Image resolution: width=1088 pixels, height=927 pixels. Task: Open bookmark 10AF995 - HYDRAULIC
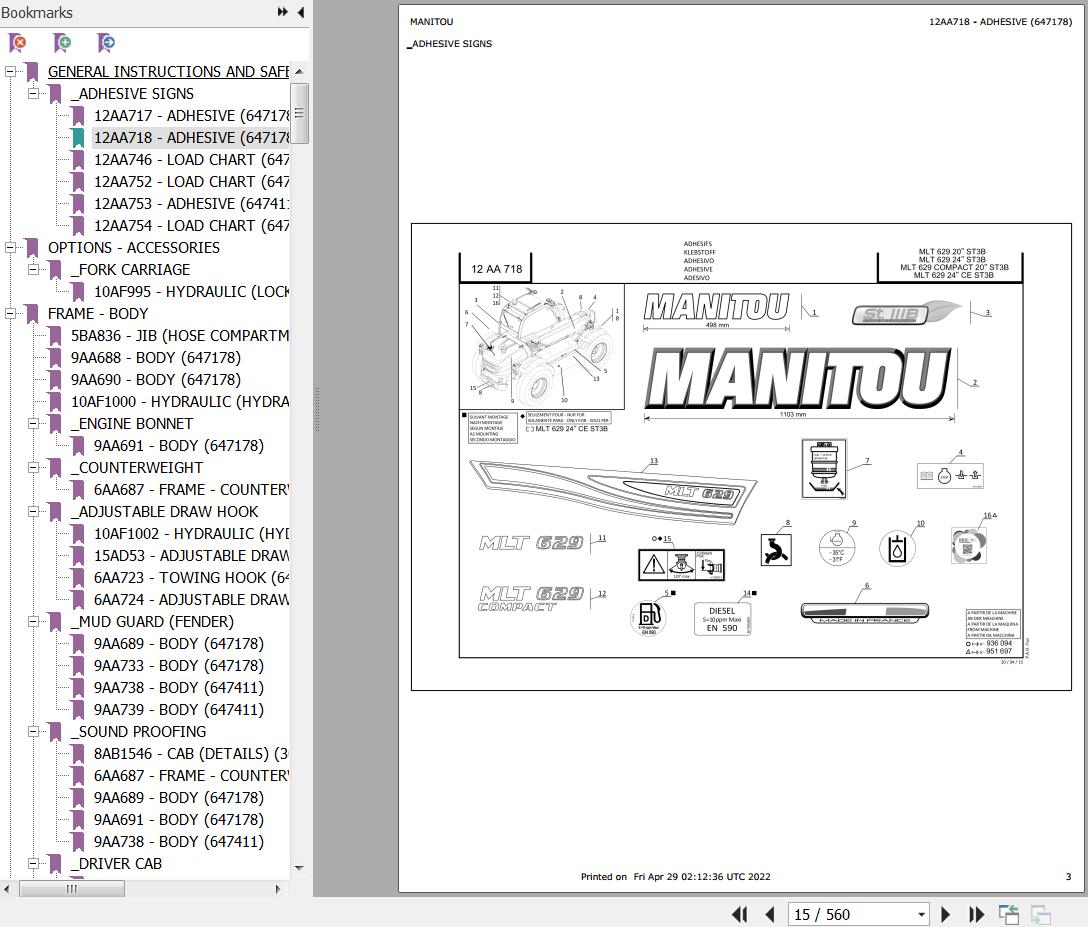[x=191, y=291]
